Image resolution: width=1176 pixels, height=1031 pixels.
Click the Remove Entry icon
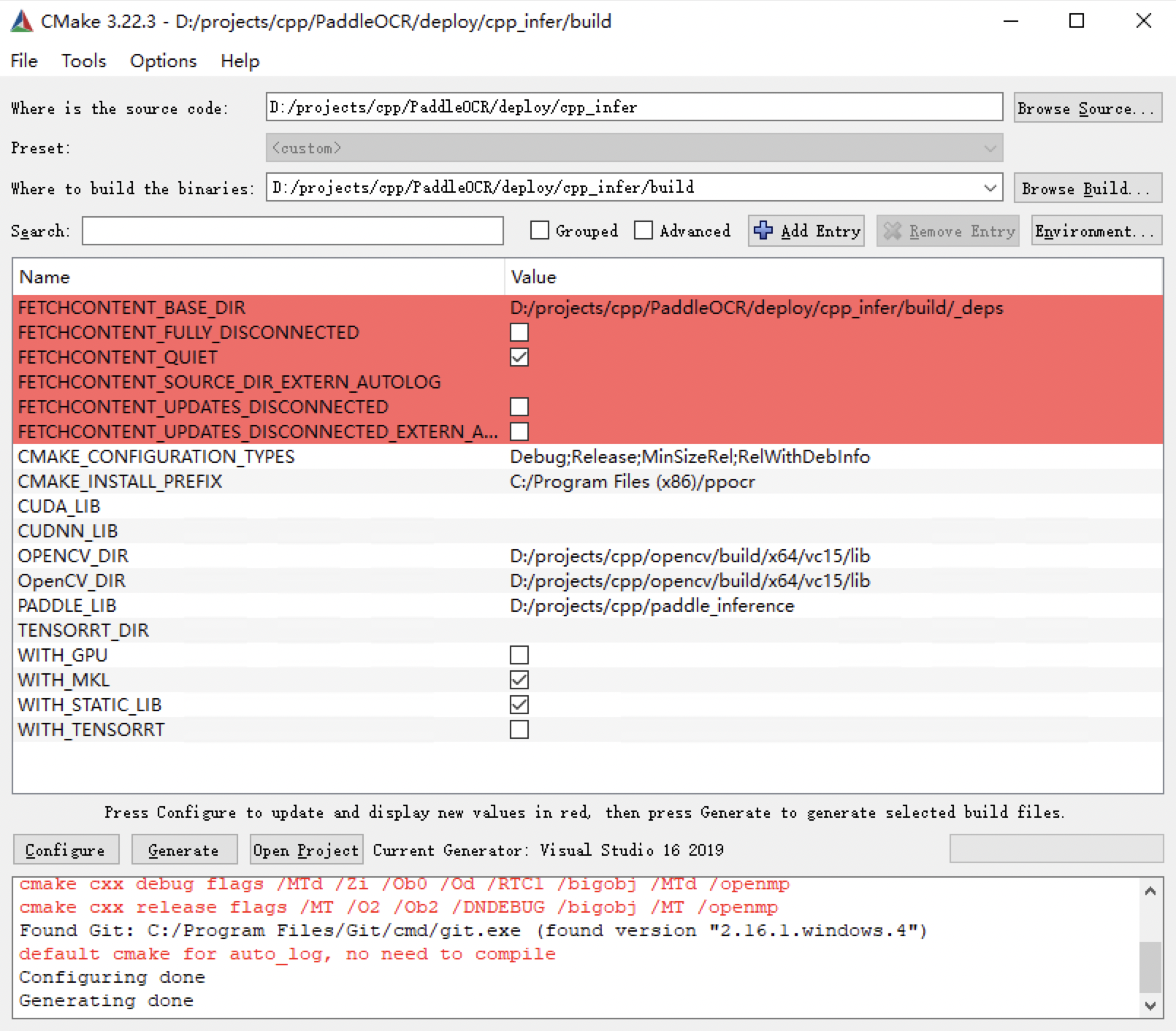(893, 231)
